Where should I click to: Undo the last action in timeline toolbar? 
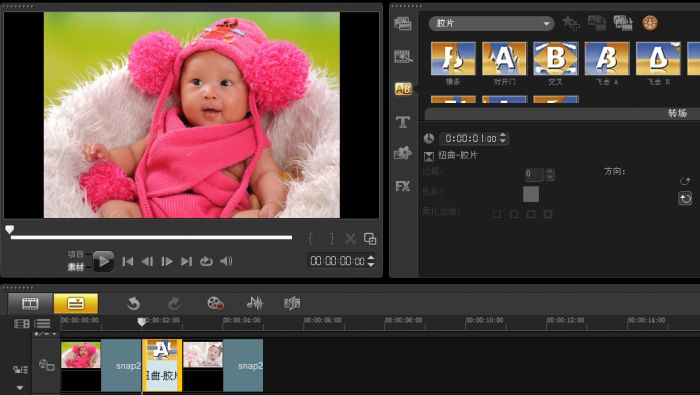point(133,304)
